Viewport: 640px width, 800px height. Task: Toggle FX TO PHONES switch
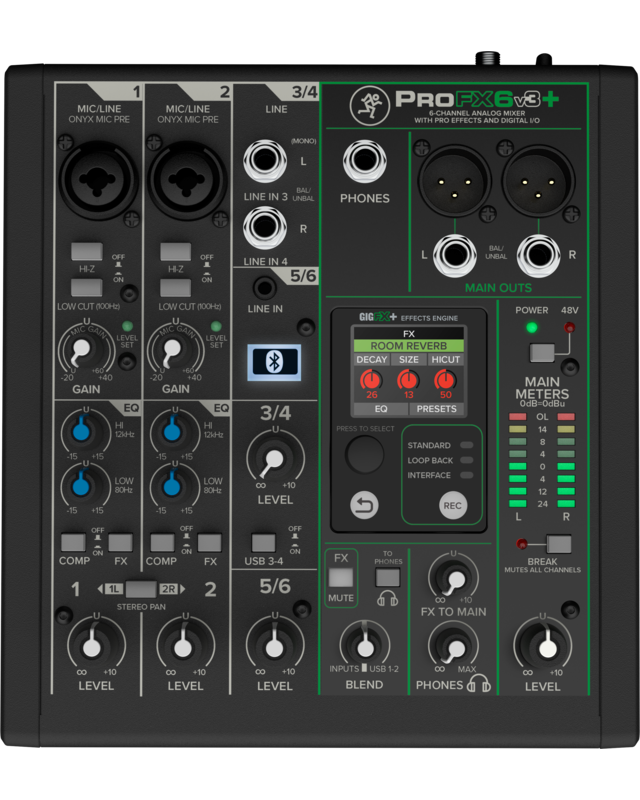[x=388, y=577]
